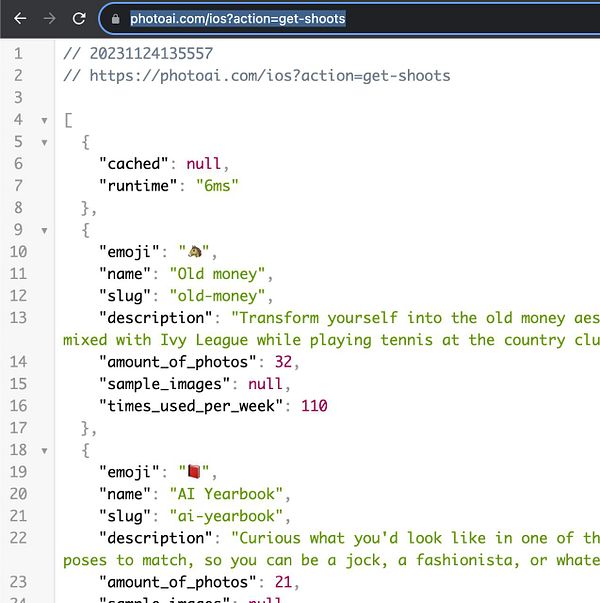Click the wrapped line starting "mixed with Ivy League"
This screenshot has height=603, width=600.
[x=332, y=340]
